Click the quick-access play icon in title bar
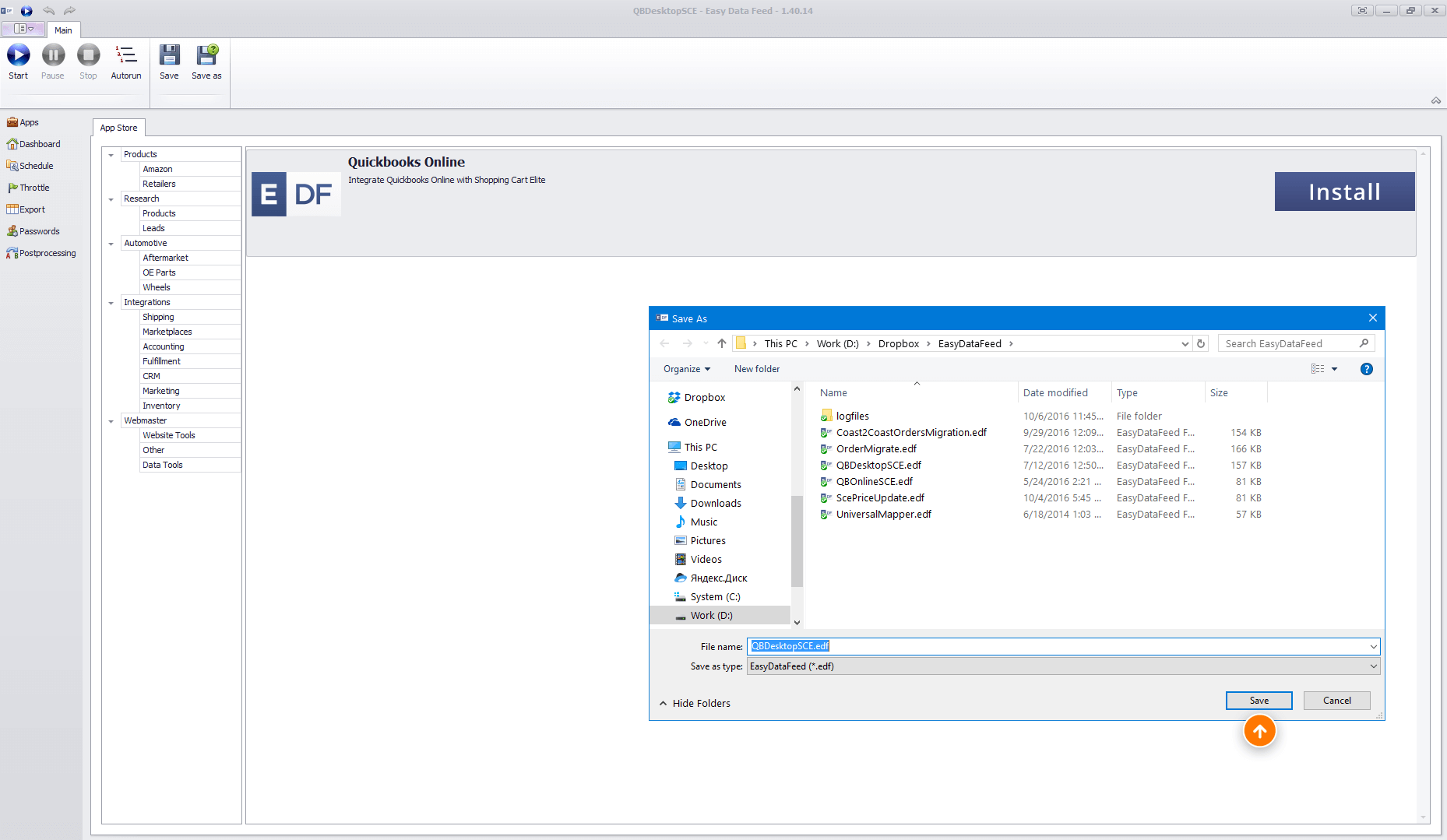The width and height of the screenshot is (1447, 840). tap(26, 11)
